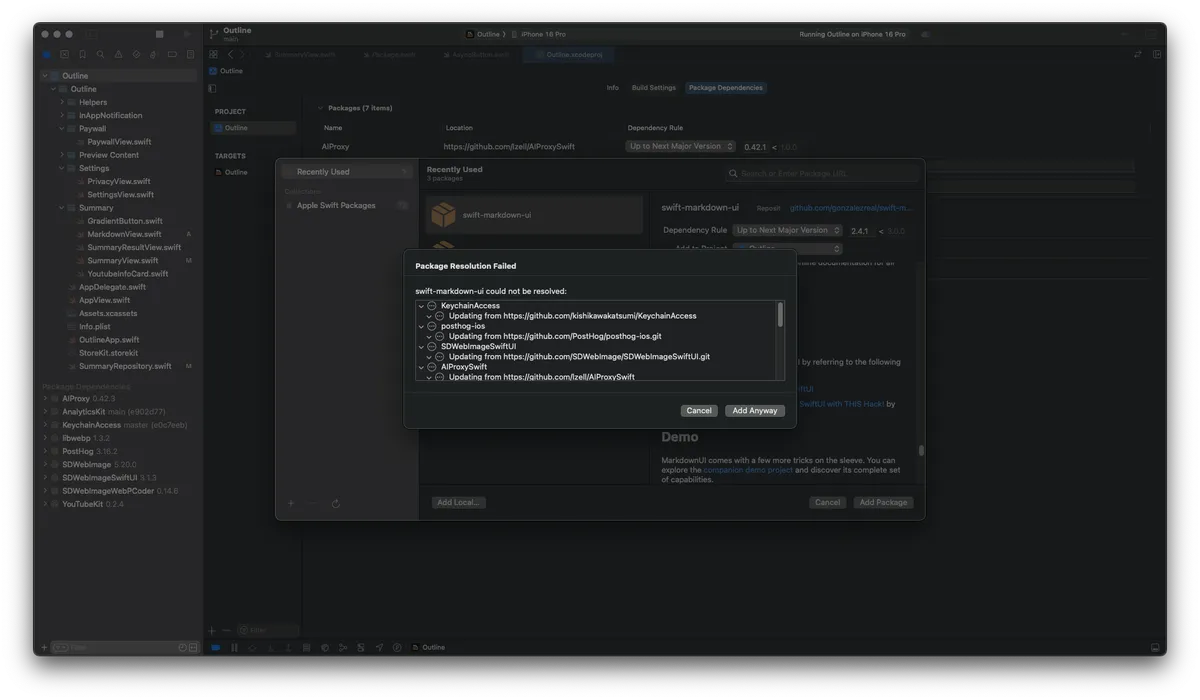Click the stop button in Xcode toolbar

159,34
